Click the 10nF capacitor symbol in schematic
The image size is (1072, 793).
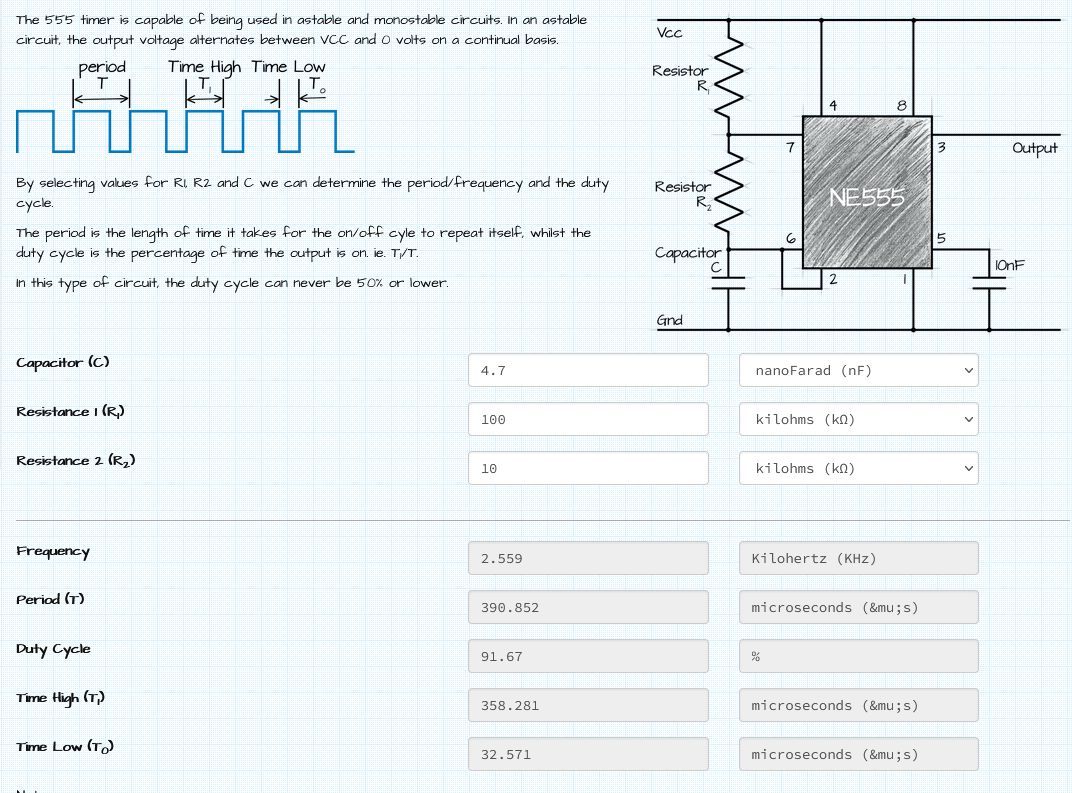tap(989, 283)
